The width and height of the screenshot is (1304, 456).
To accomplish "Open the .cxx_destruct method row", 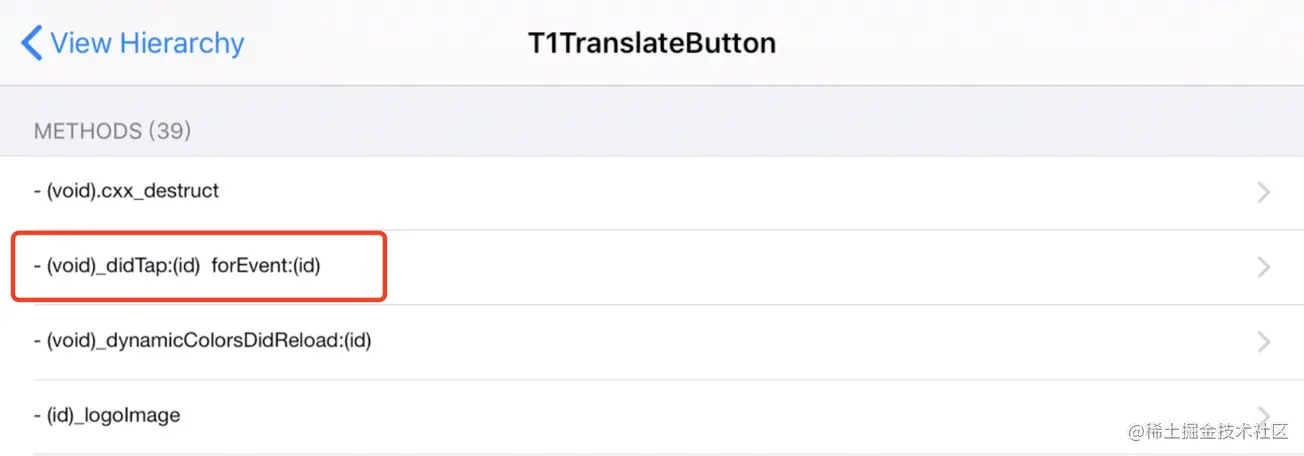I will pyautogui.click(x=652, y=192).
